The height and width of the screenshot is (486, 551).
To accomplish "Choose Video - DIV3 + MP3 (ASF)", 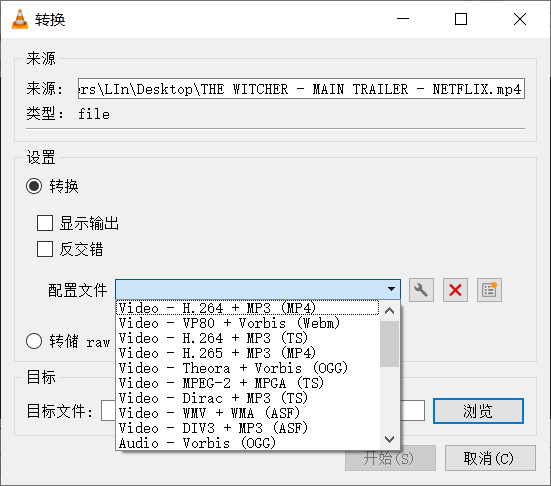I will pos(248,428).
